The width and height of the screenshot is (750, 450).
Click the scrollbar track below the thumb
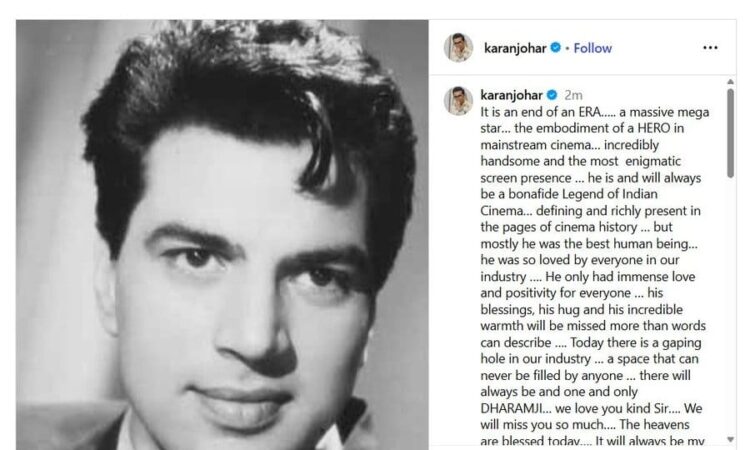(730, 306)
